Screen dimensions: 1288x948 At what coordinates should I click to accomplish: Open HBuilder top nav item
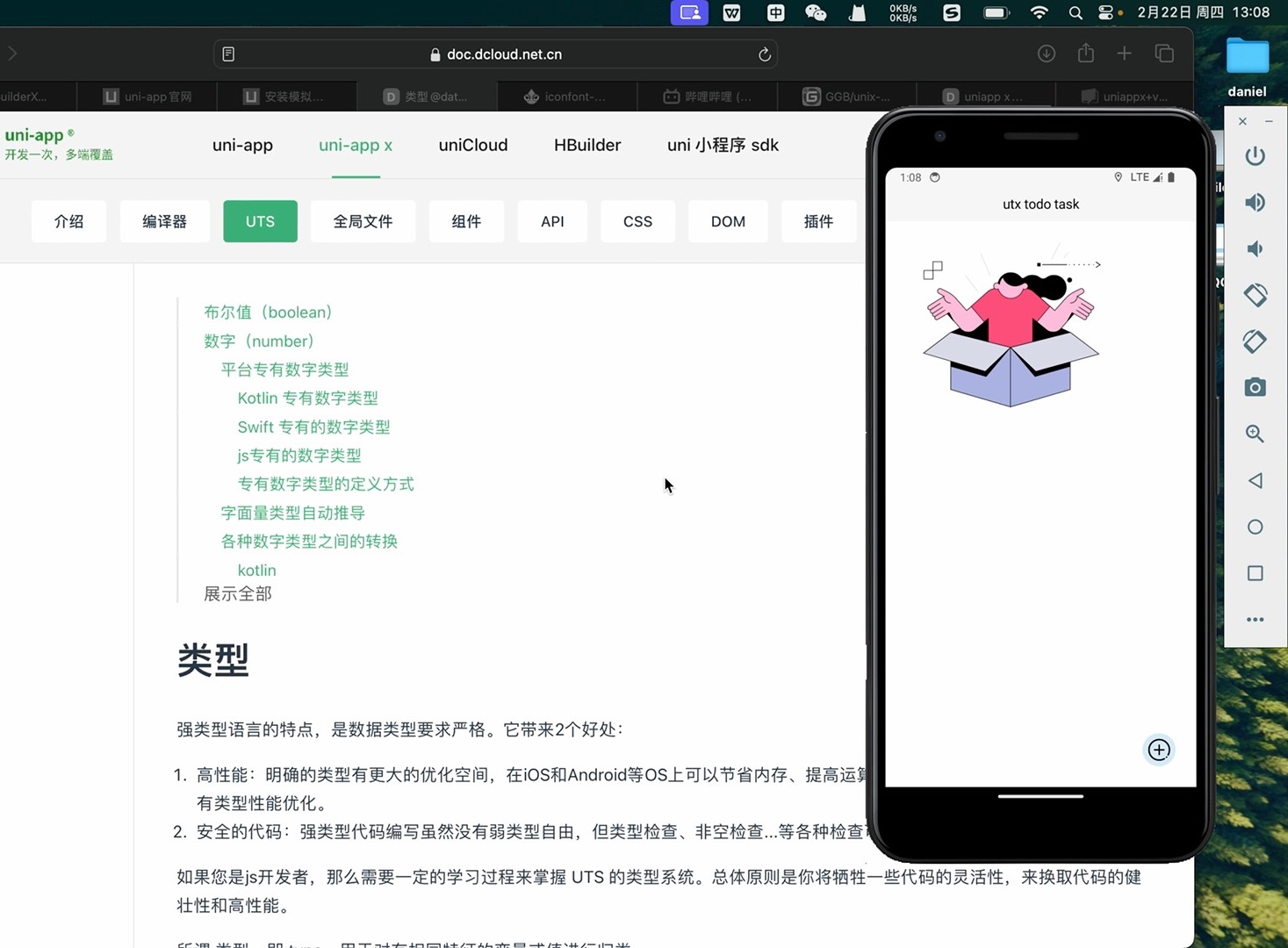(x=587, y=145)
